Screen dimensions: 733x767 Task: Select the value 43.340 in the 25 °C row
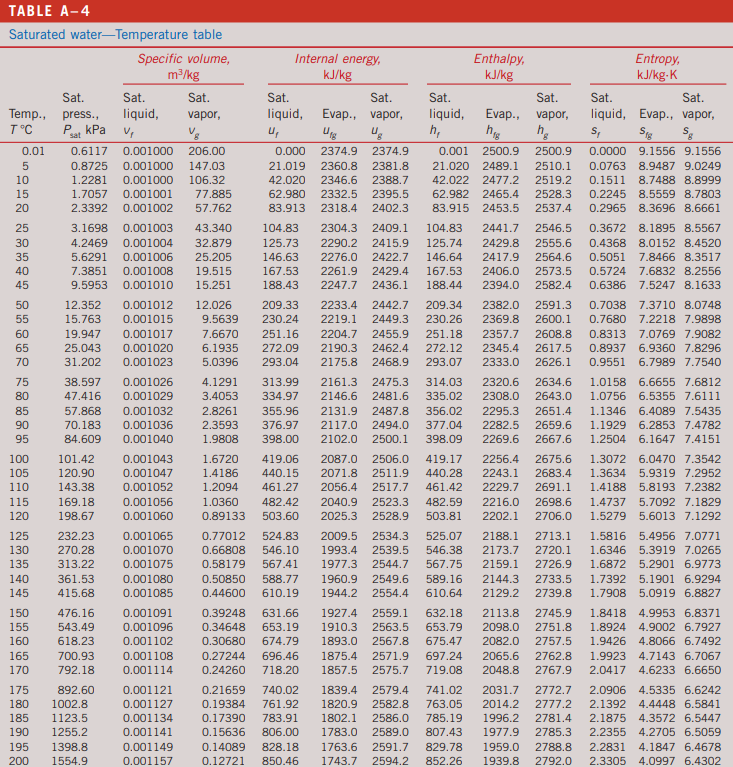(x=213, y=228)
